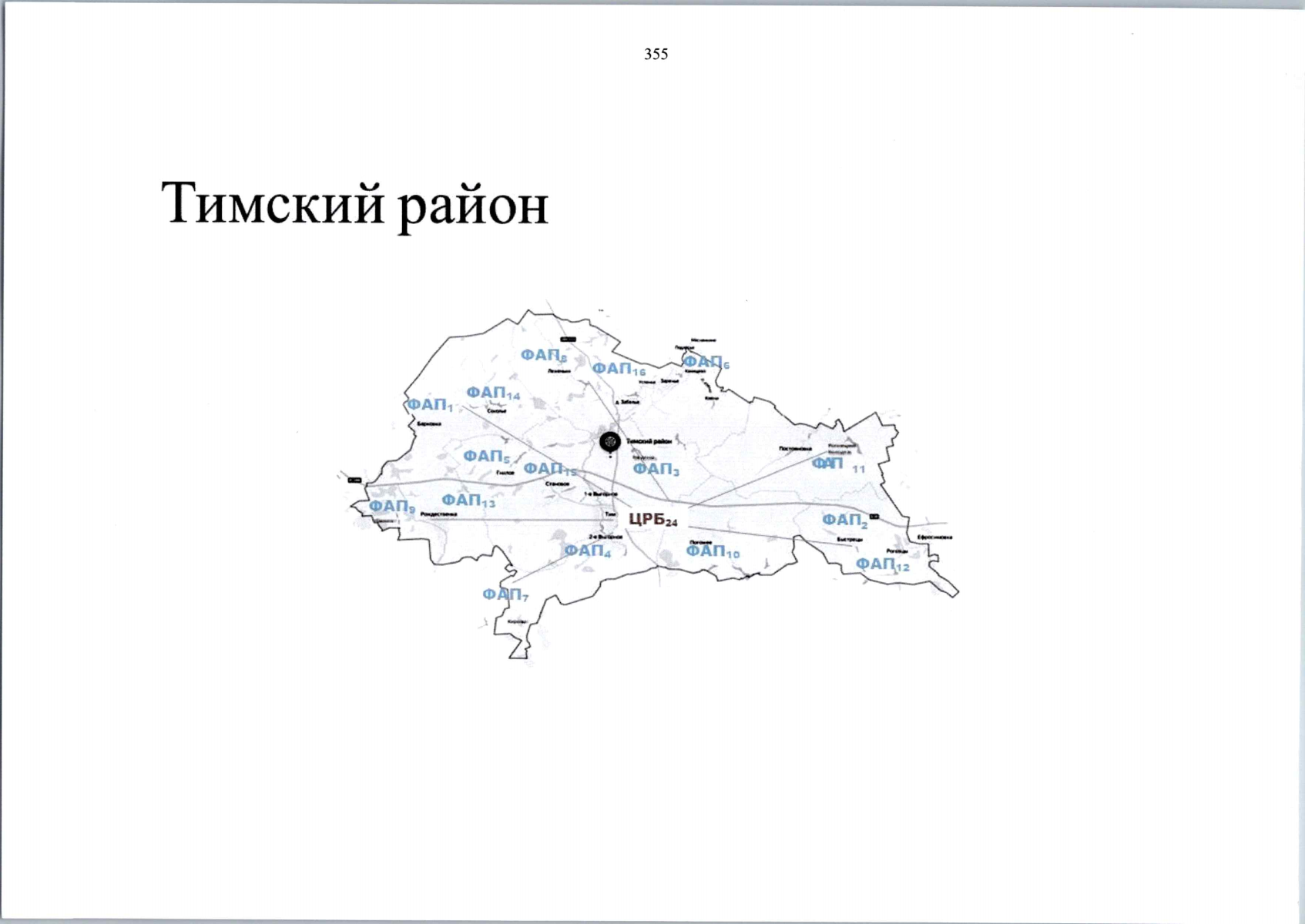Select the ФАП10 marker near Погожее
This screenshot has height=924, width=1305.
point(713,551)
